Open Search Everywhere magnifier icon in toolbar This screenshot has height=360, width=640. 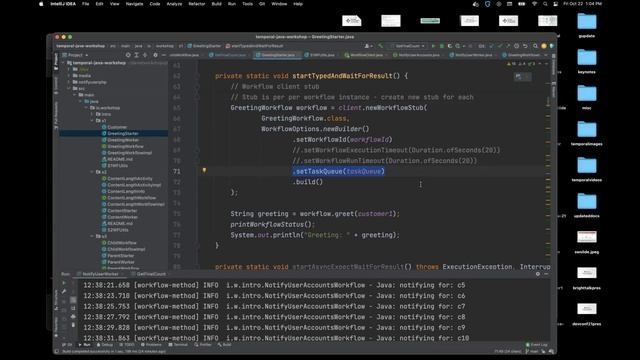point(535,46)
